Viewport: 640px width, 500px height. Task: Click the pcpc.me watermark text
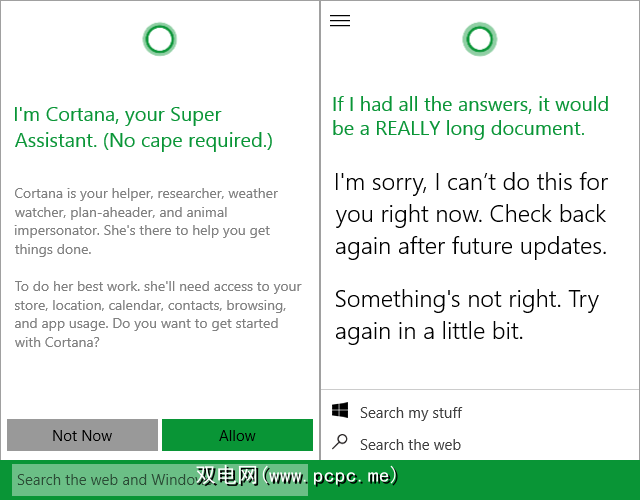(x=298, y=476)
